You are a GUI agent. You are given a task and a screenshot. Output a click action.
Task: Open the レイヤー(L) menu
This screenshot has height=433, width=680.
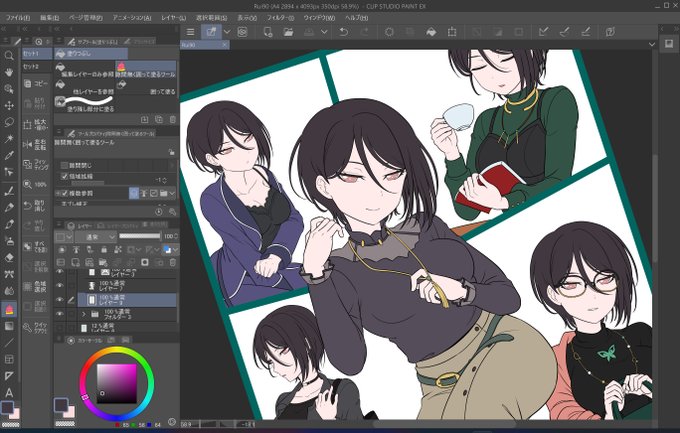pos(173,18)
